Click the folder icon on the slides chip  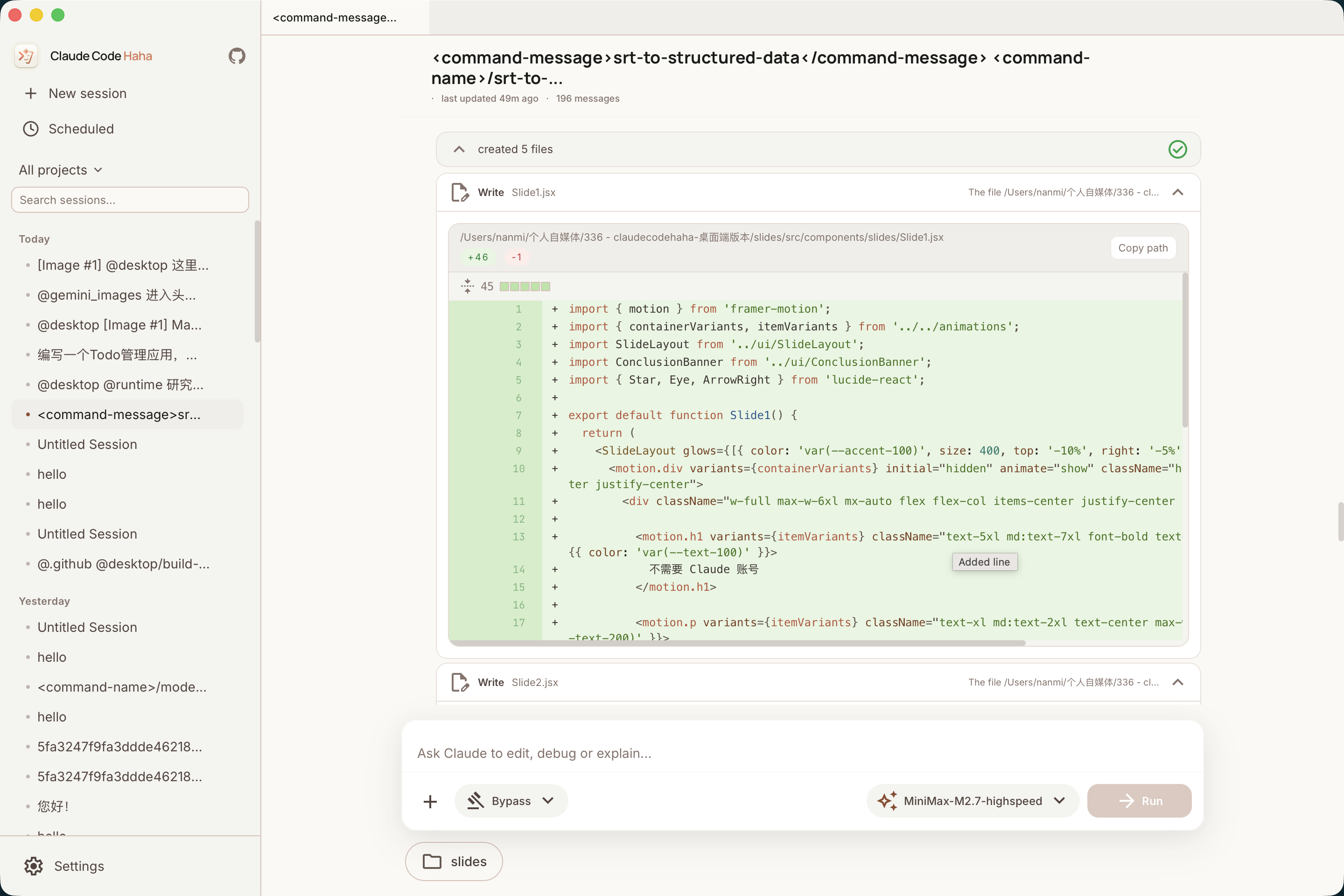[433, 861]
